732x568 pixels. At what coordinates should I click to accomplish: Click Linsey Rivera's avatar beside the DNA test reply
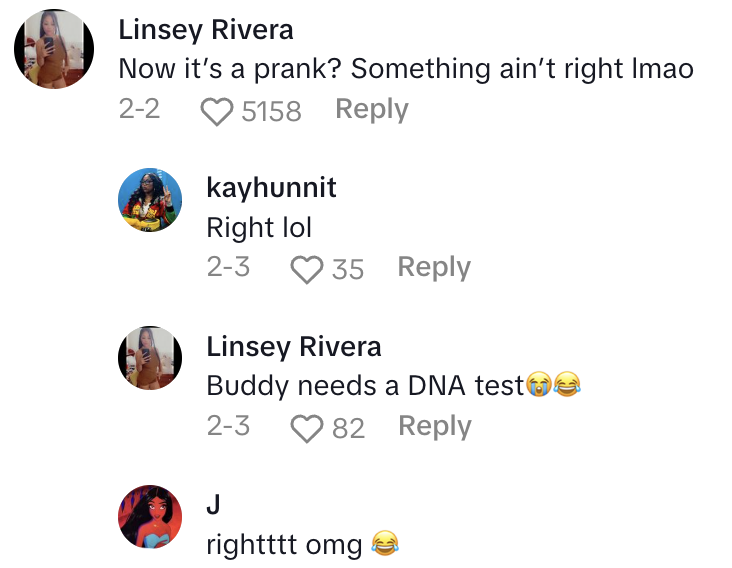point(150,358)
